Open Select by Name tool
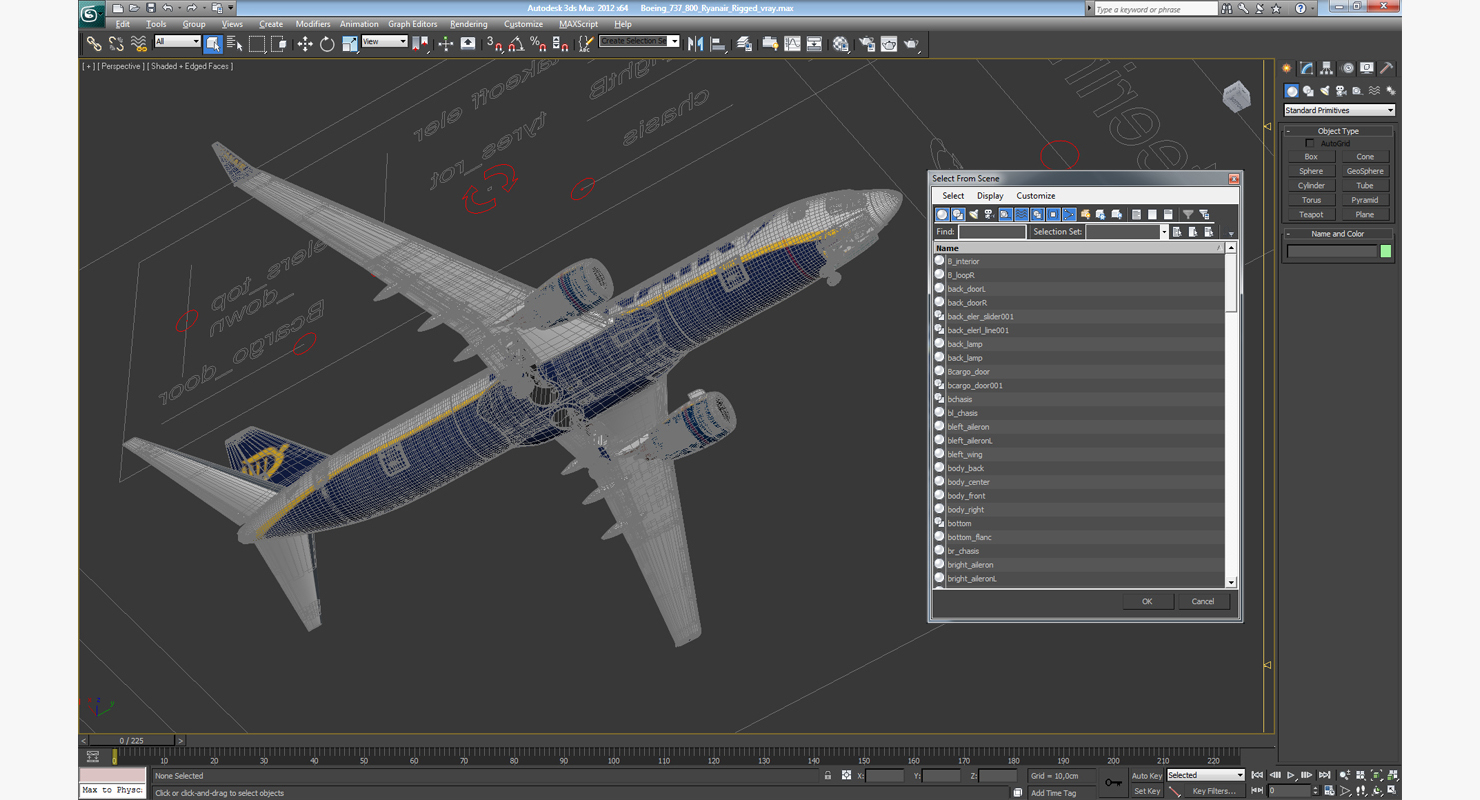 click(235, 44)
